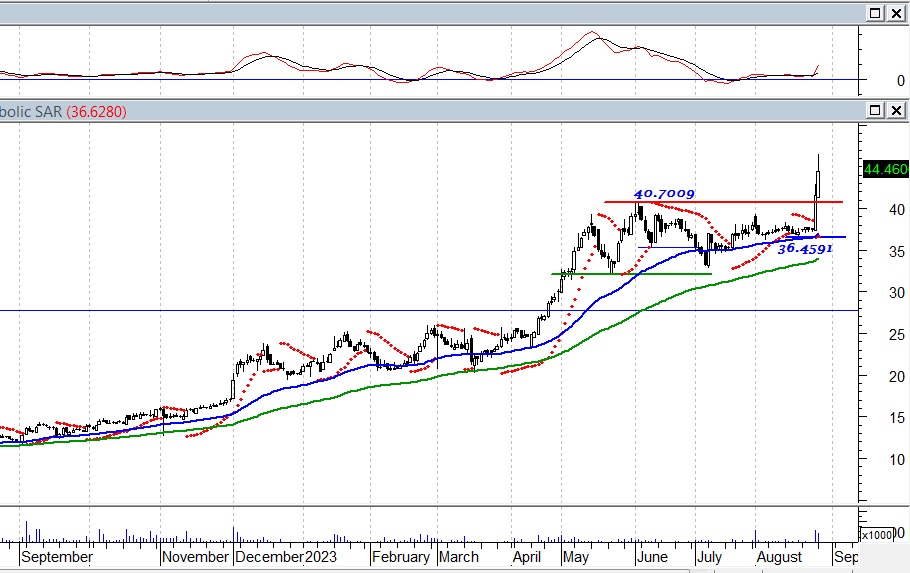Select the short green horizontal support line
Image resolution: width=910 pixels, height=573 pixels.
(x=630, y=273)
